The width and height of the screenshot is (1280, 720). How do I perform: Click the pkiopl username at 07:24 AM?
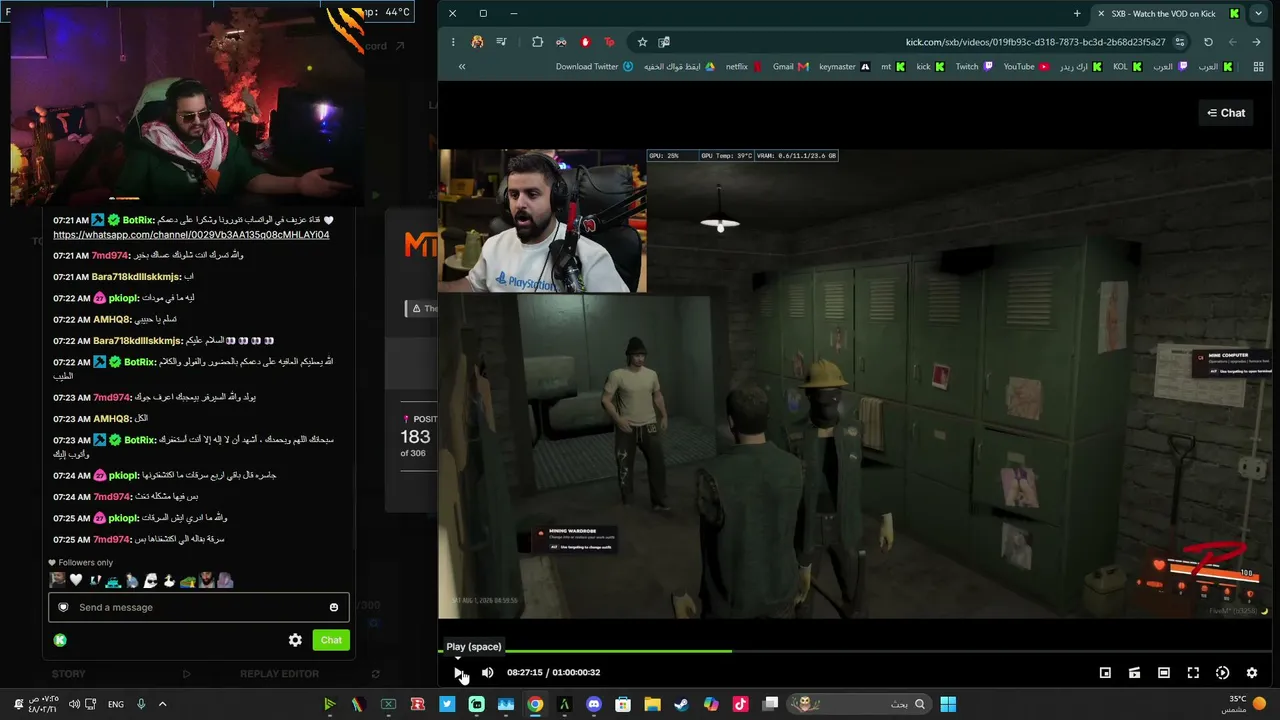pyautogui.click(x=124, y=475)
